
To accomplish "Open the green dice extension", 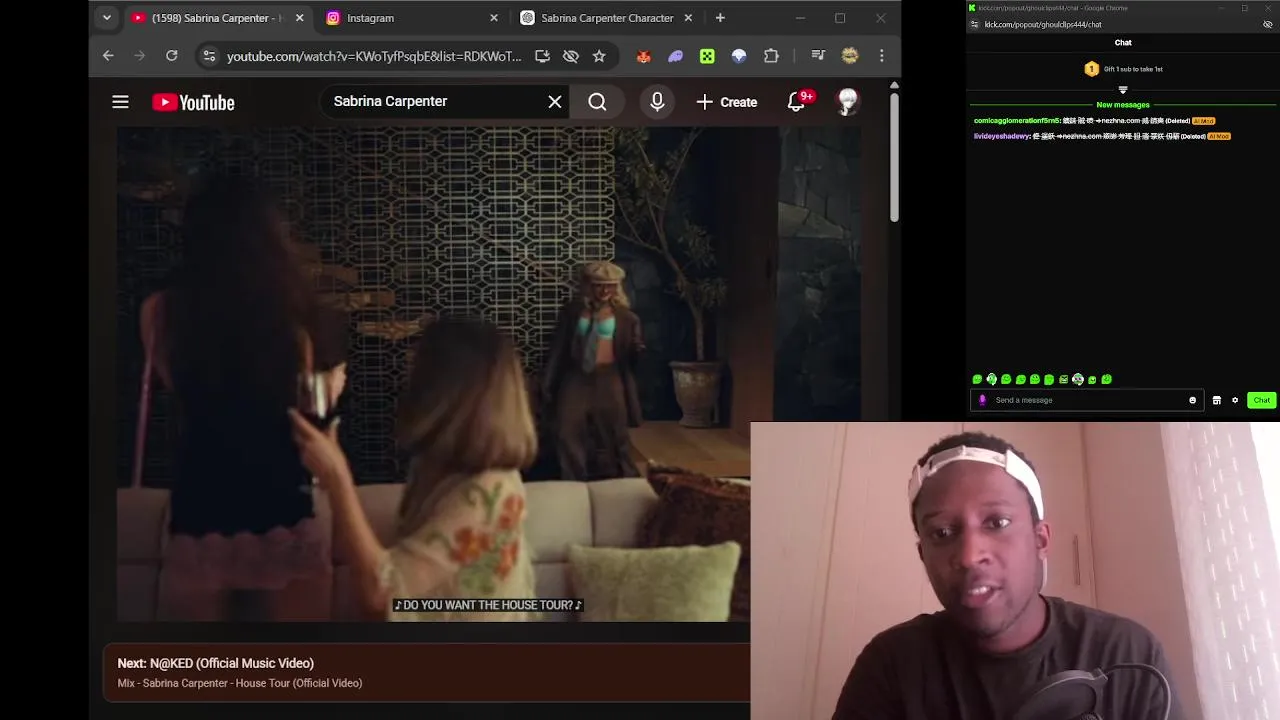I will tap(707, 56).
